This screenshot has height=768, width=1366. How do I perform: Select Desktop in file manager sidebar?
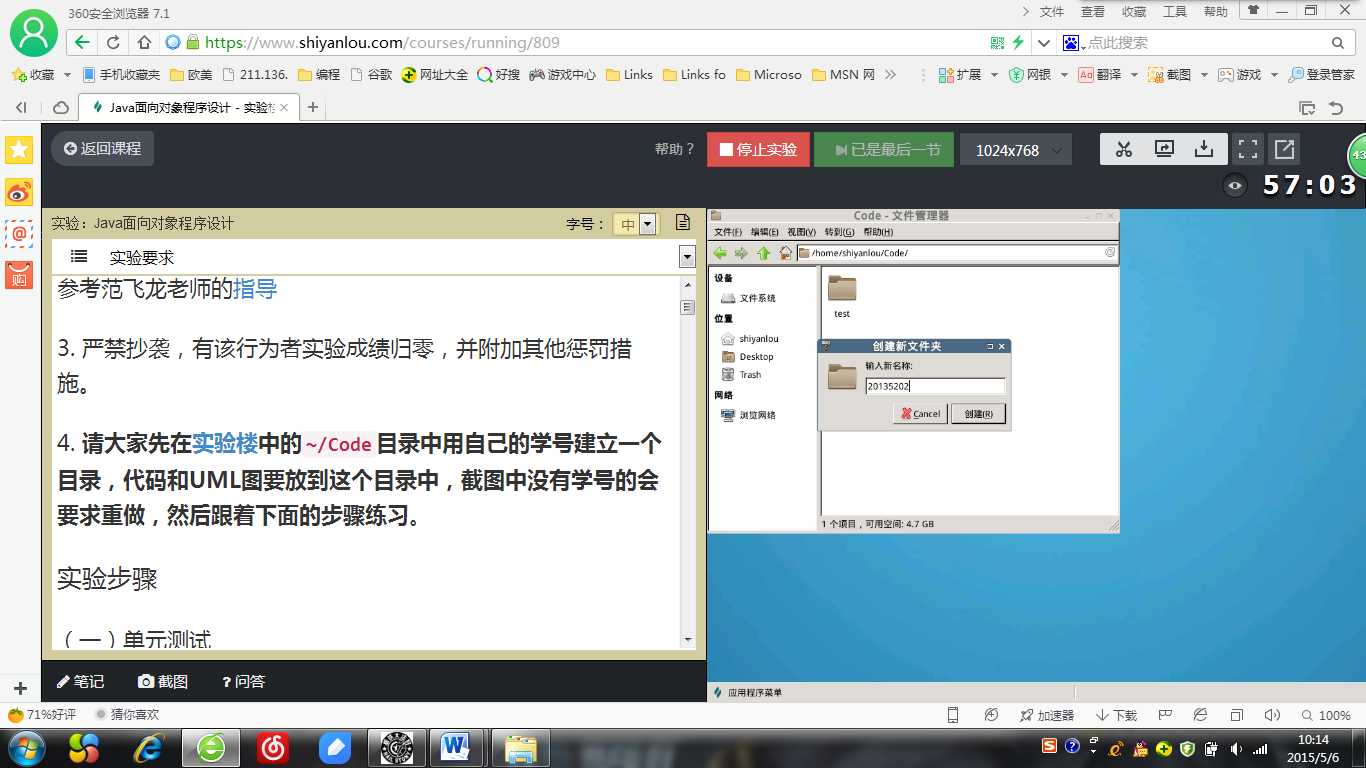click(x=747, y=357)
